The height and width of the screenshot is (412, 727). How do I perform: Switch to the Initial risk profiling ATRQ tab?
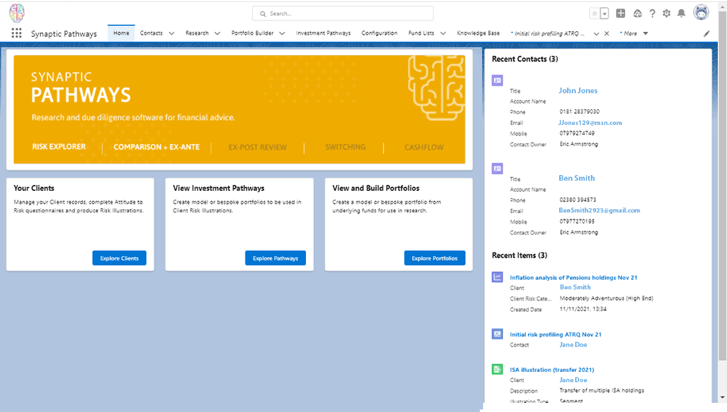548,33
